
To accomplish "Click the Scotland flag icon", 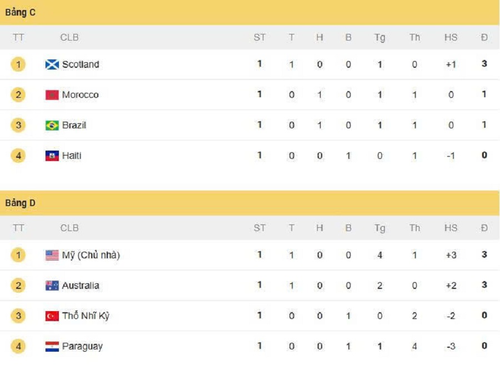I will coord(52,64).
